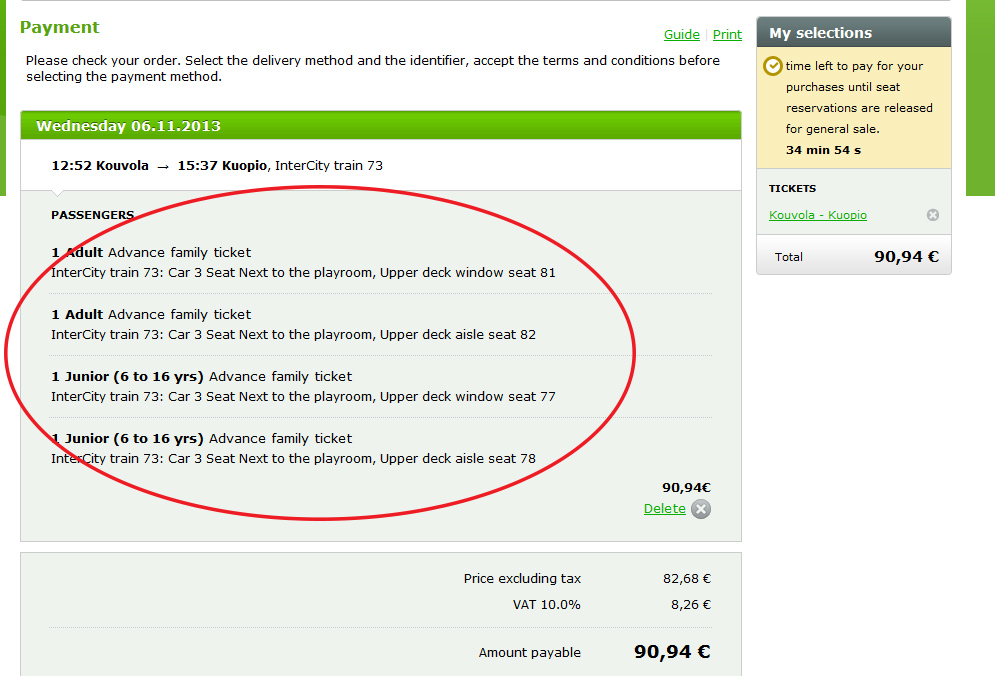The height and width of the screenshot is (676, 995).
Task: Click the My selections panel title
Action: pyautogui.click(x=820, y=33)
